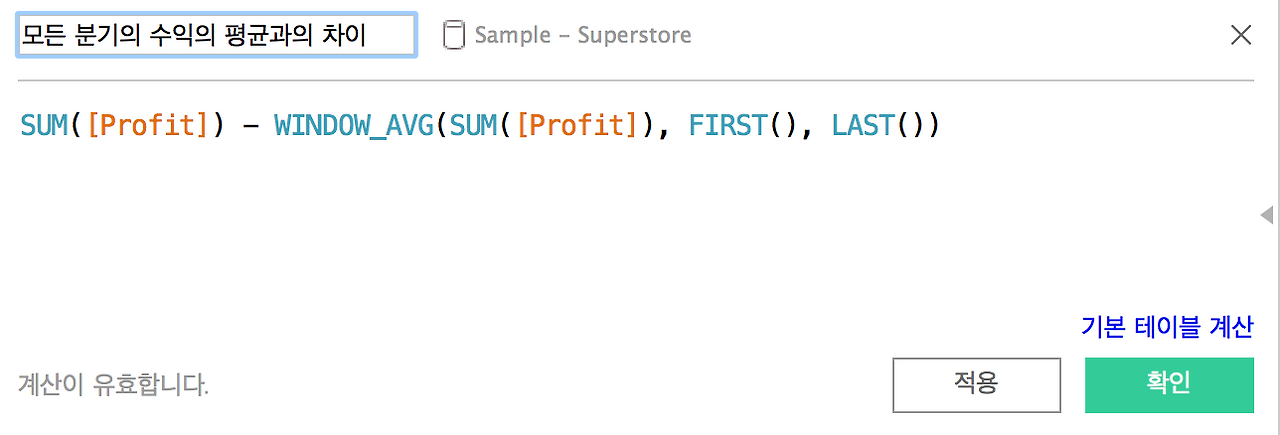Expand the function list side arrow
This screenshot has width=1280, height=435.
click(x=1267, y=215)
